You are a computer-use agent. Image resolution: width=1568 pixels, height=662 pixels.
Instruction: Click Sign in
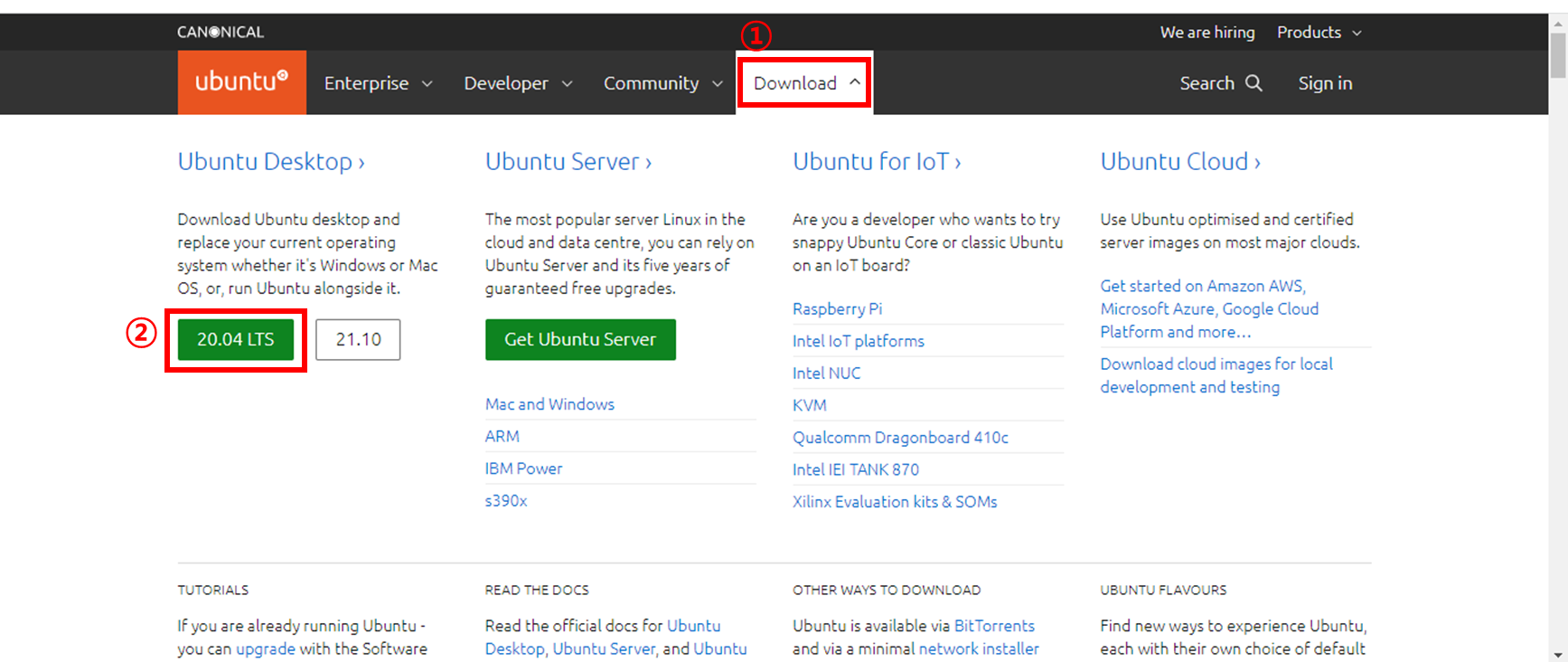point(1325,83)
